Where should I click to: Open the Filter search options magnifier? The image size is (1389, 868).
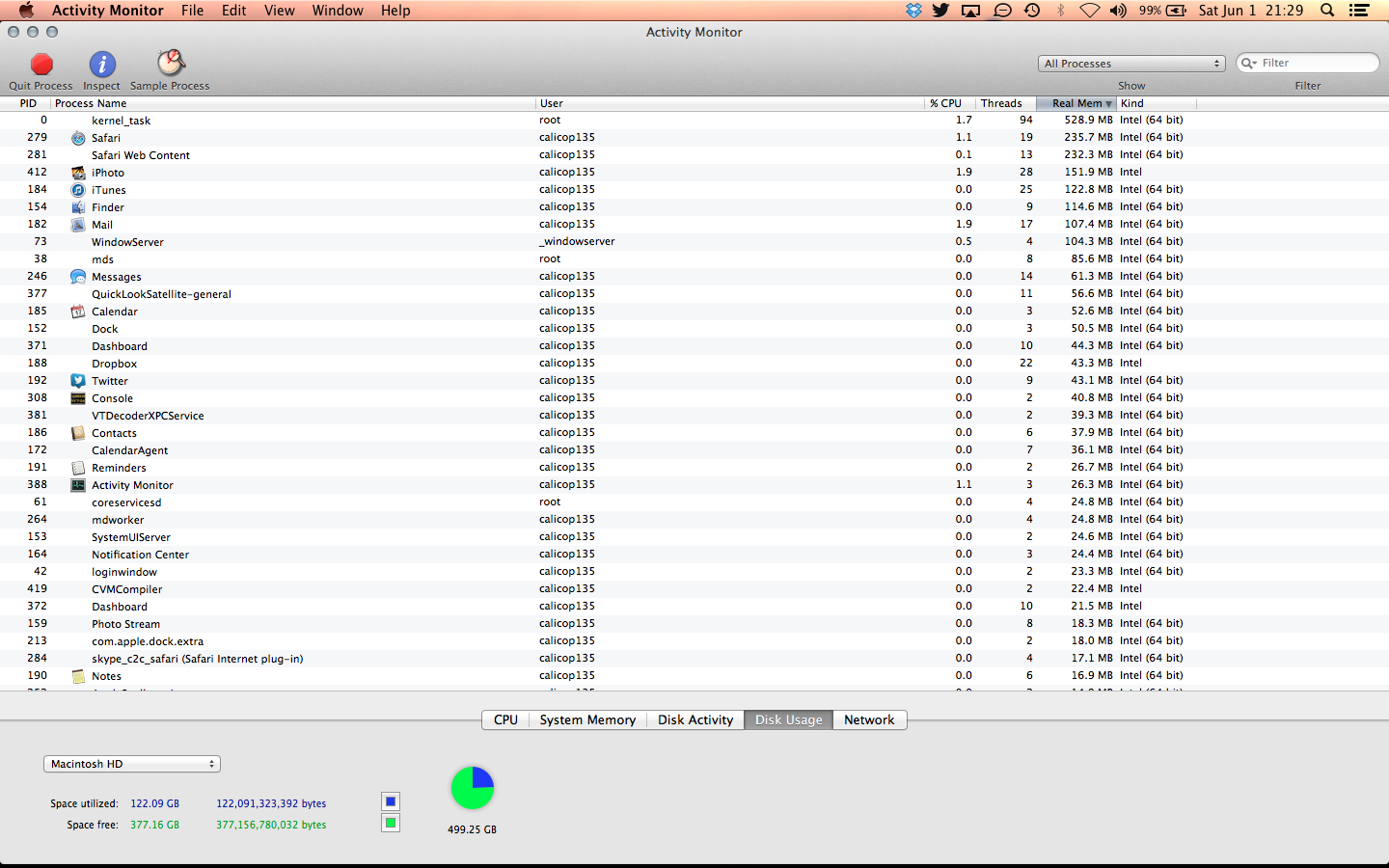1250,63
